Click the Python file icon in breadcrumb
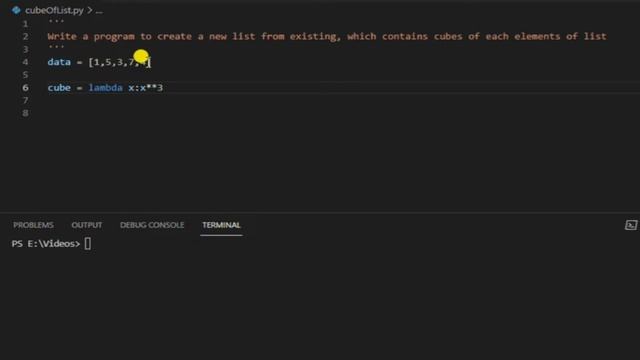The image size is (640, 360). pyautogui.click(x=16, y=10)
